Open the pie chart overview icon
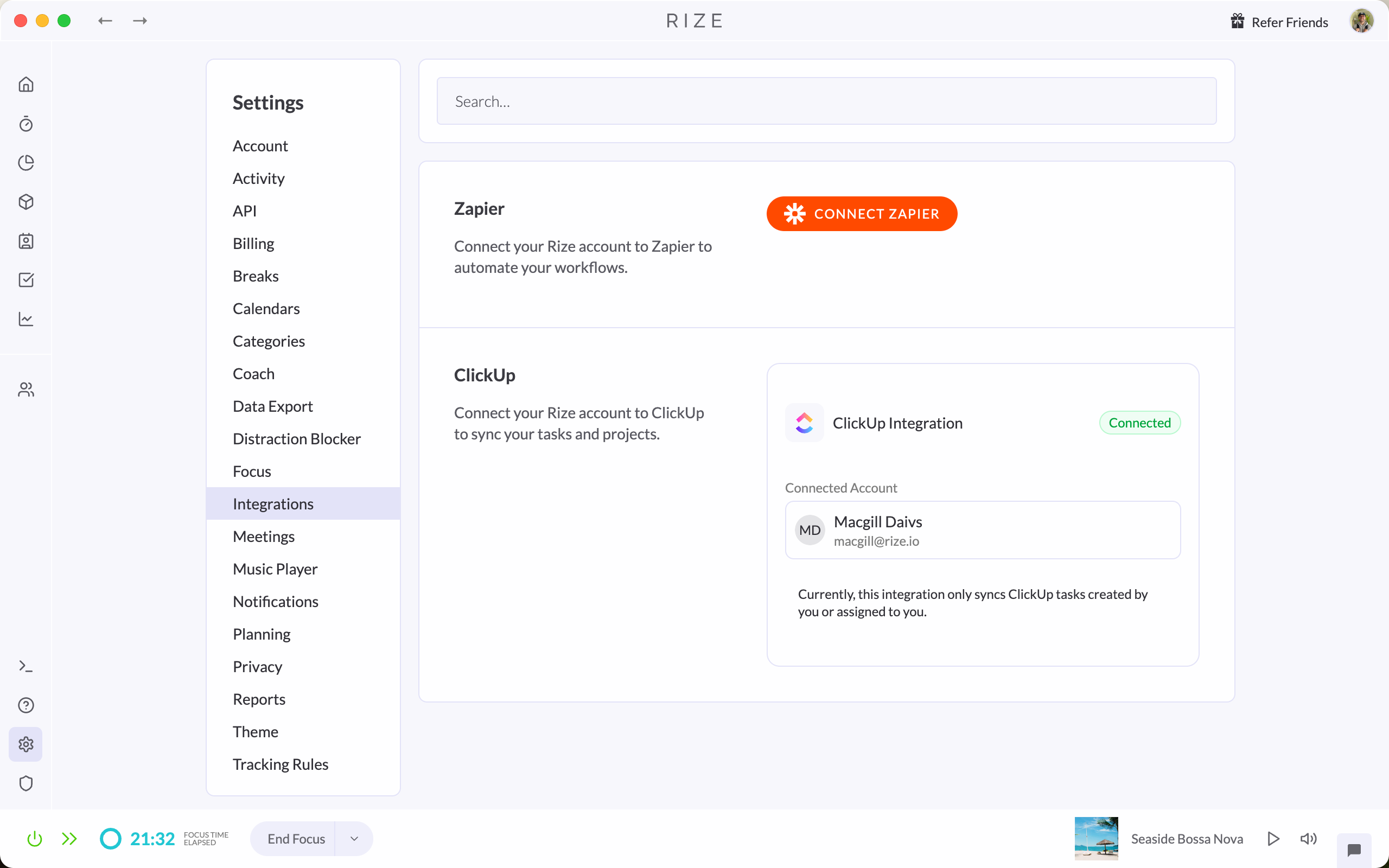 [x=26, y=163]
